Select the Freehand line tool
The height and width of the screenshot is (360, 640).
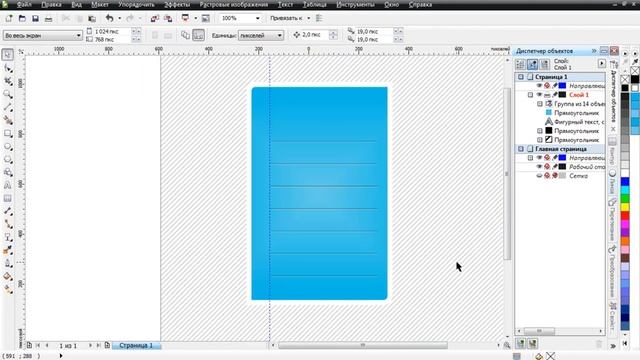[8, 107]
